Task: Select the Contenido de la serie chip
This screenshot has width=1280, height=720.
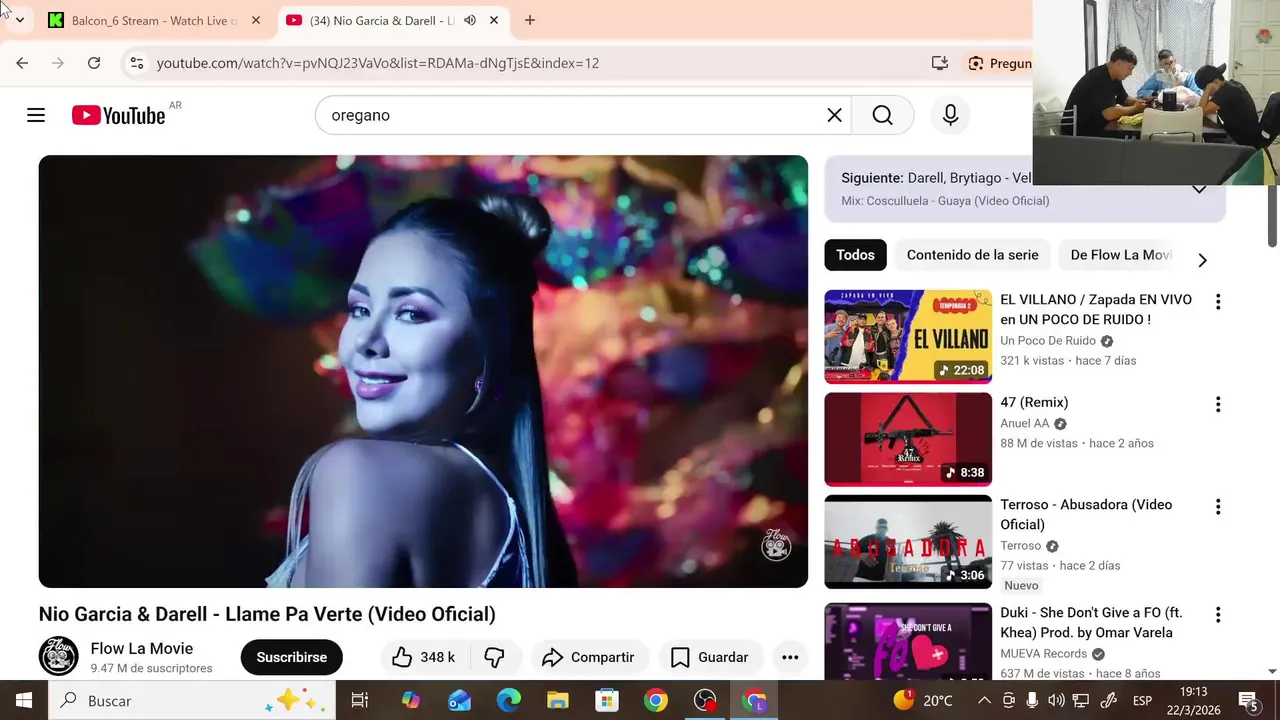Action: pos(972,255)
